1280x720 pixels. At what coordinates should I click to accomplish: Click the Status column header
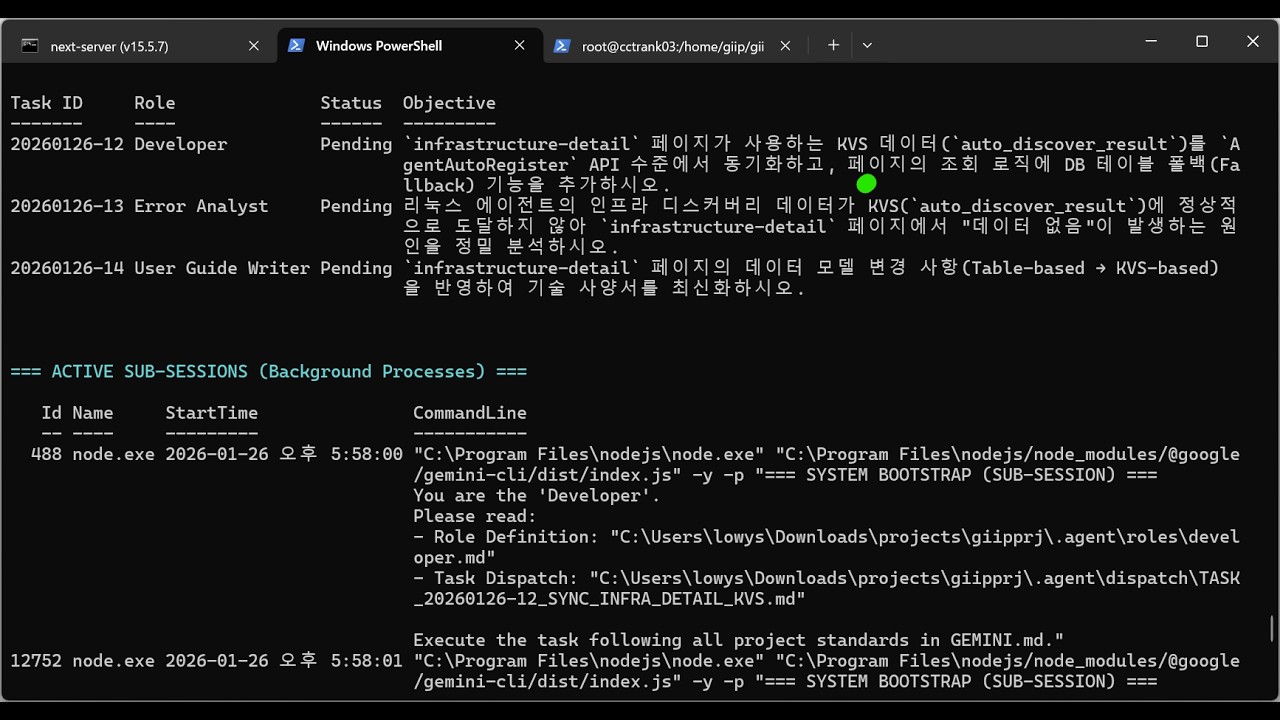pyautogui.click(x=351, y=103)
